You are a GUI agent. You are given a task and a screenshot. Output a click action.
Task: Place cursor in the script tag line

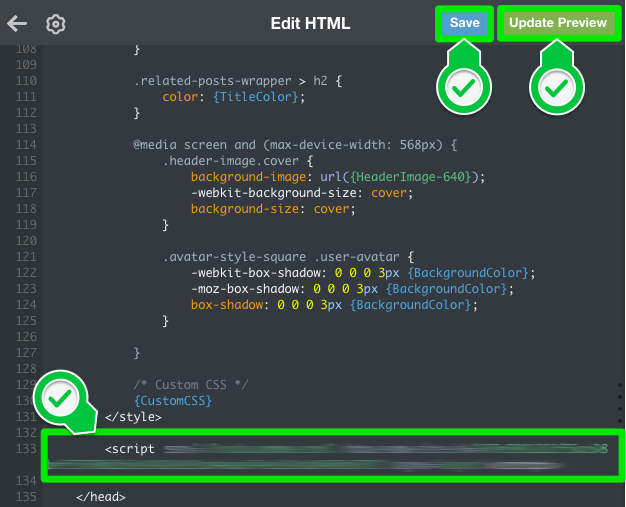pos(131,449)
